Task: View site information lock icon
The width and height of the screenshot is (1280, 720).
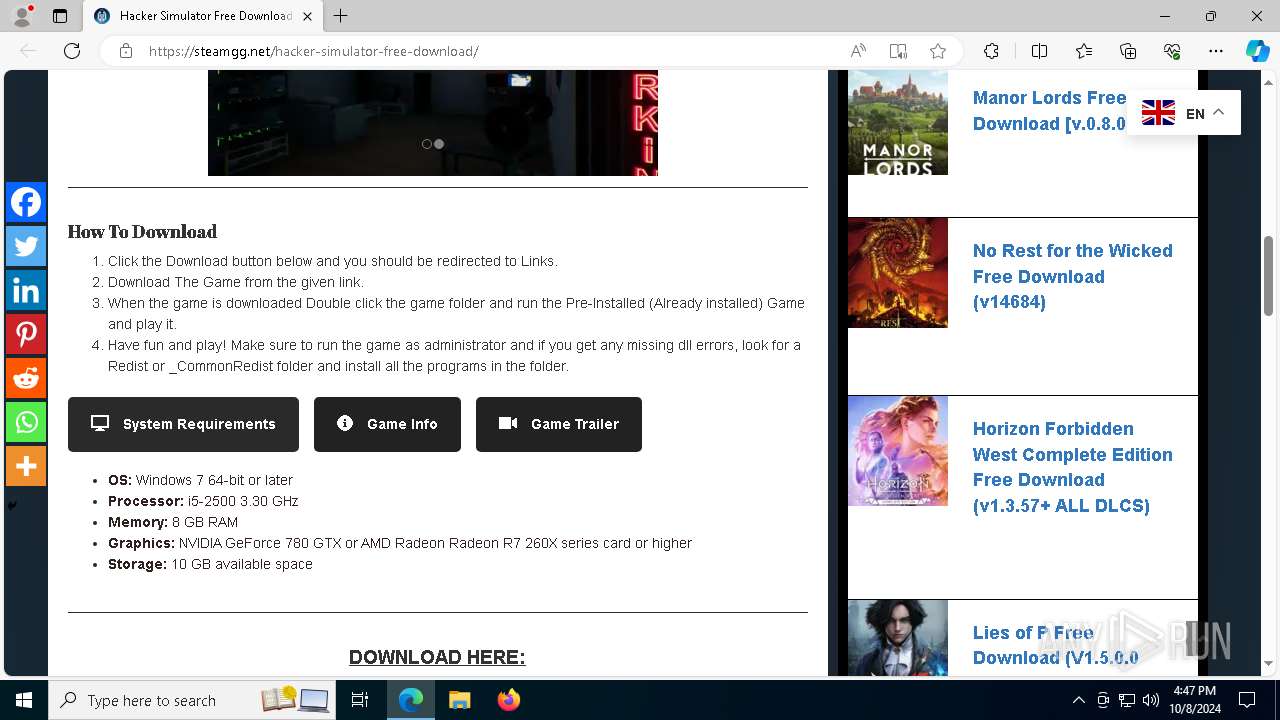Action: pos(126,51)
